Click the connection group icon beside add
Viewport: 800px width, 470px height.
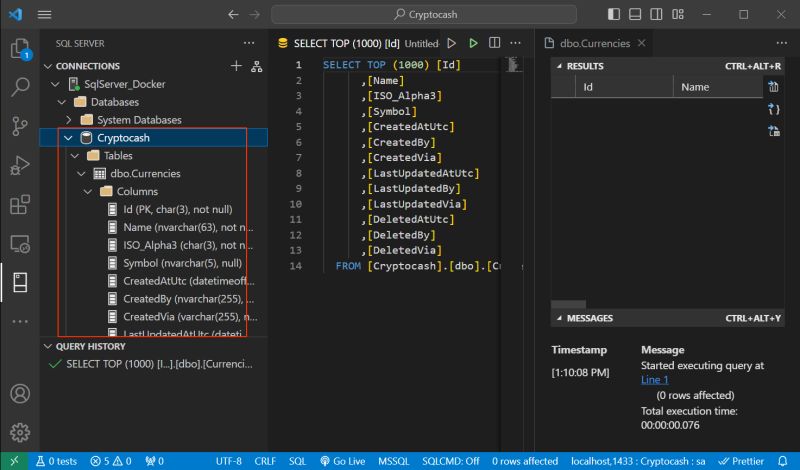click(257, 66)
